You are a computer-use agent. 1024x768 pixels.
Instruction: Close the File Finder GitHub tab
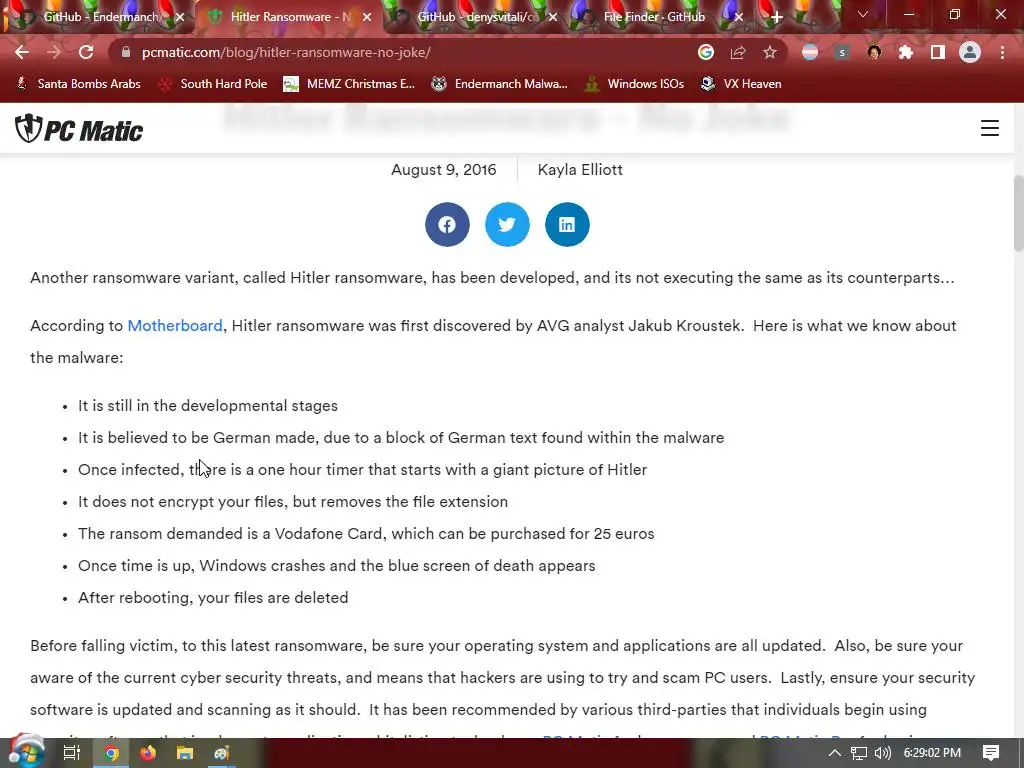click(x=739, y=17)
